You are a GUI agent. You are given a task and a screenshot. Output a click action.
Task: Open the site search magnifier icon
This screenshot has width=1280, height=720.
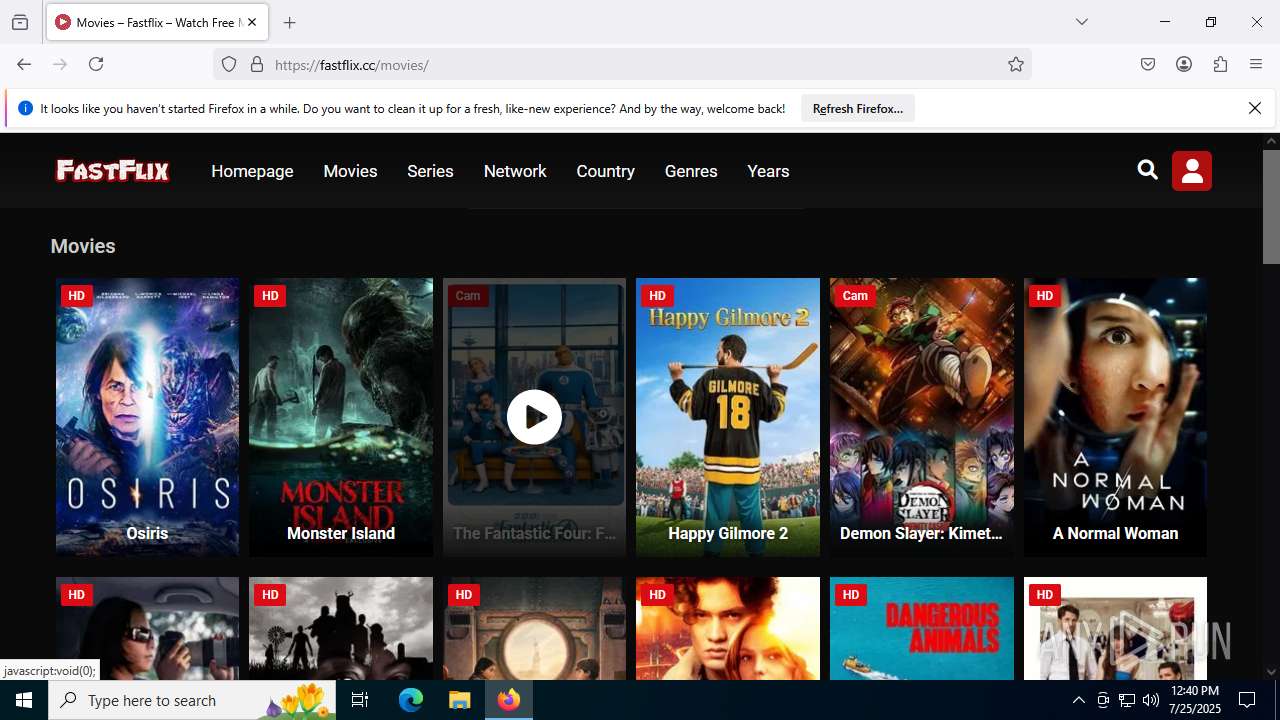pyautogui.click(x=1148, y=171)
